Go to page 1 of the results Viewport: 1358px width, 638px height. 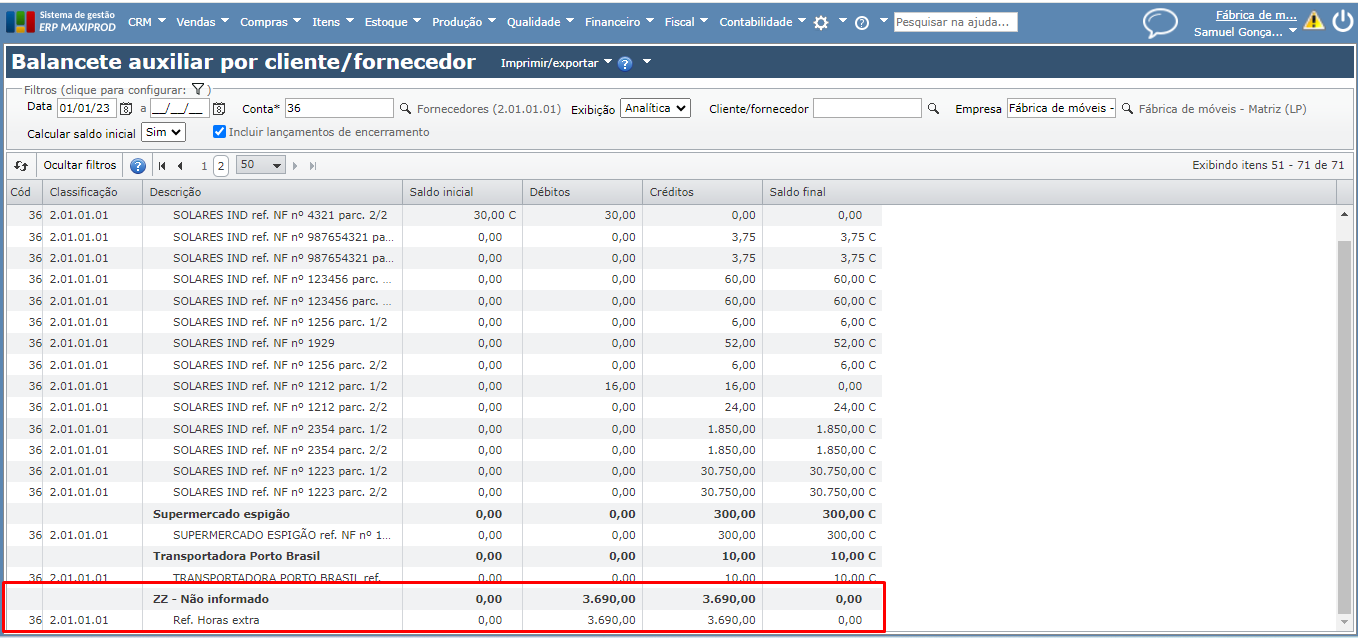tap(204, 166)
